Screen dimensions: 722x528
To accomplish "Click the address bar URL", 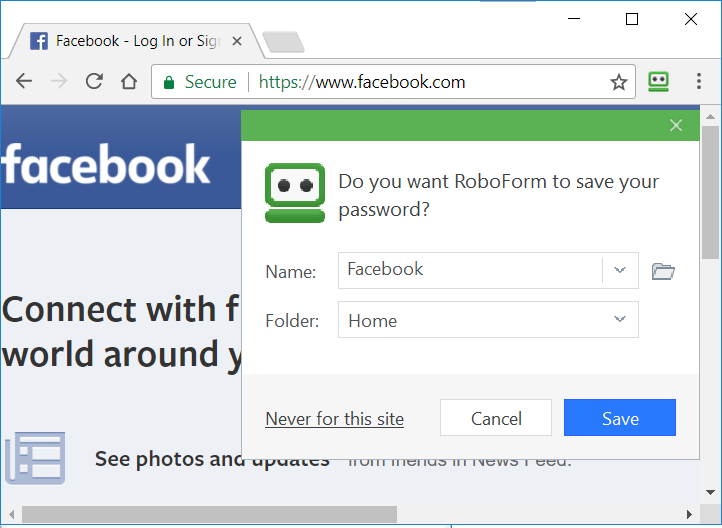I will tap(362, 82).
